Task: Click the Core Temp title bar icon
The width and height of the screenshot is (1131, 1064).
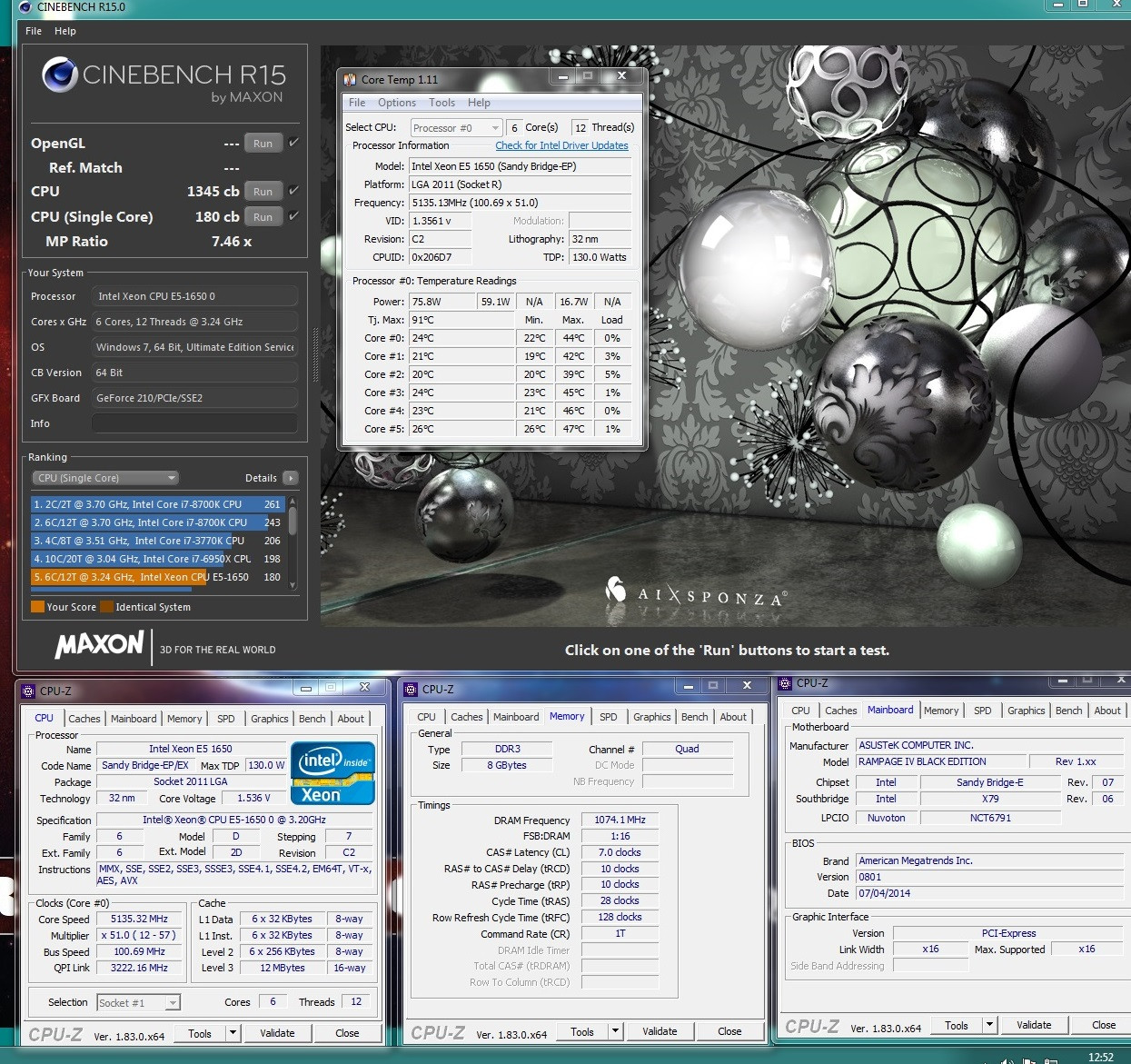Action: 350,80
